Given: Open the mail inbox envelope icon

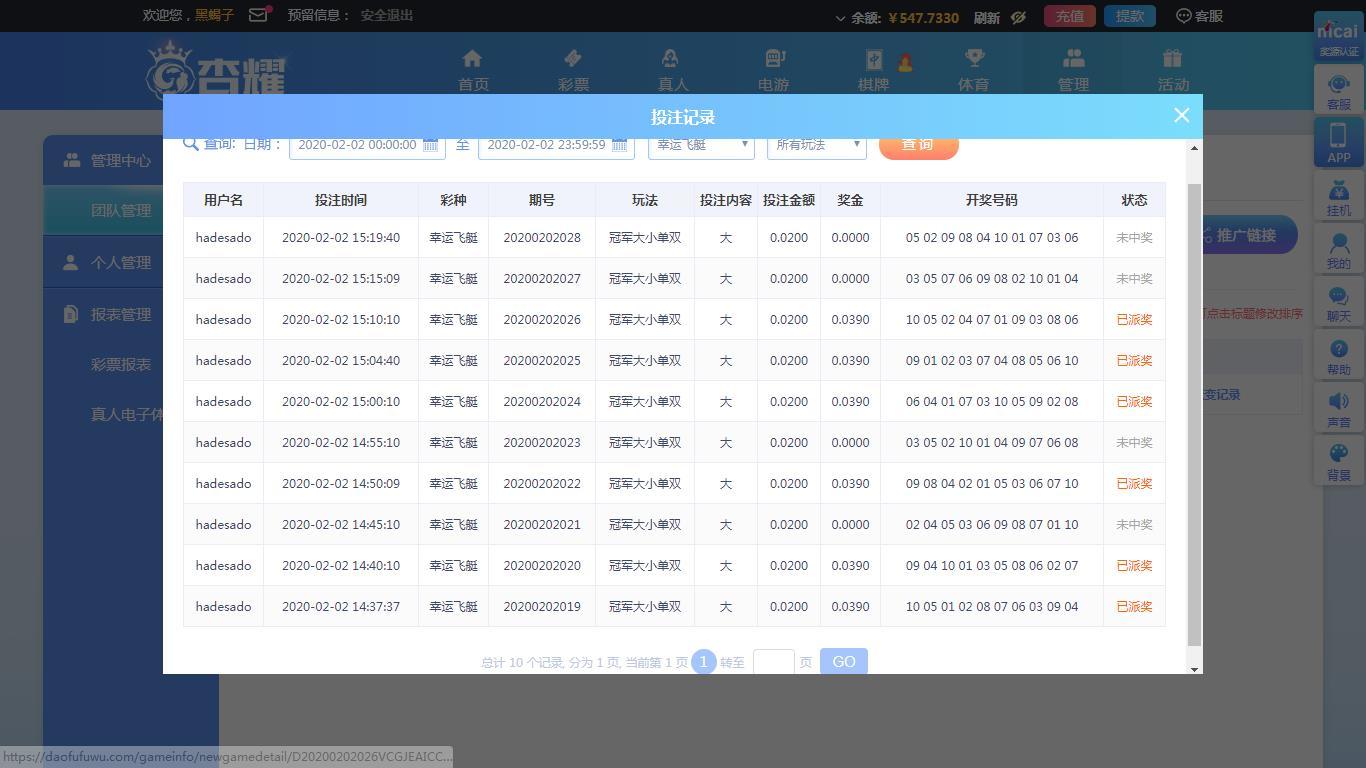Looking at the screenshot, I should point(258,15).
